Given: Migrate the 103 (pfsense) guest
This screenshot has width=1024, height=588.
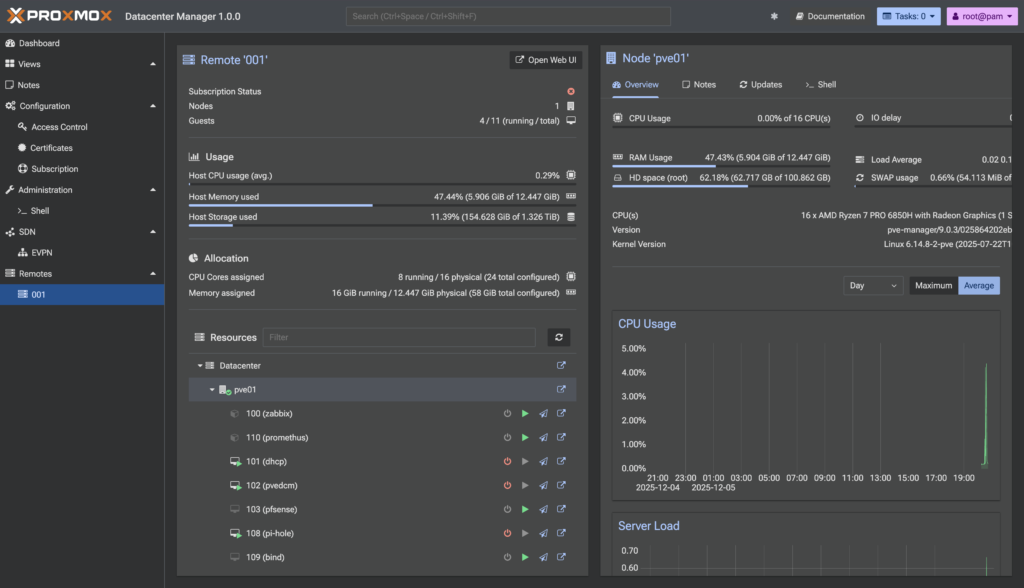Looking at the screenshot, I should 543,510.
